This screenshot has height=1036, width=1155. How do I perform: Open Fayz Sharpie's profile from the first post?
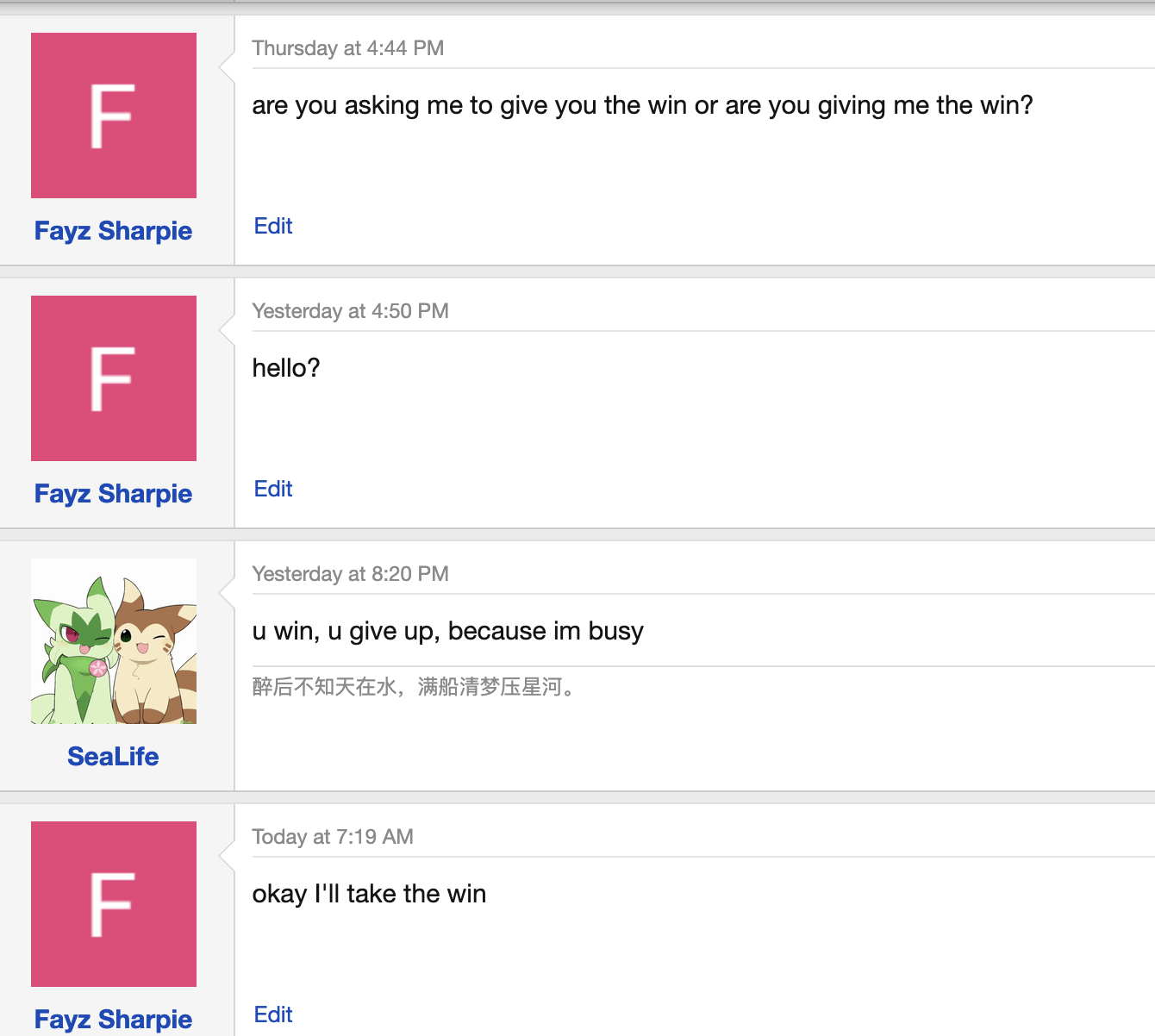coord(113,230)
